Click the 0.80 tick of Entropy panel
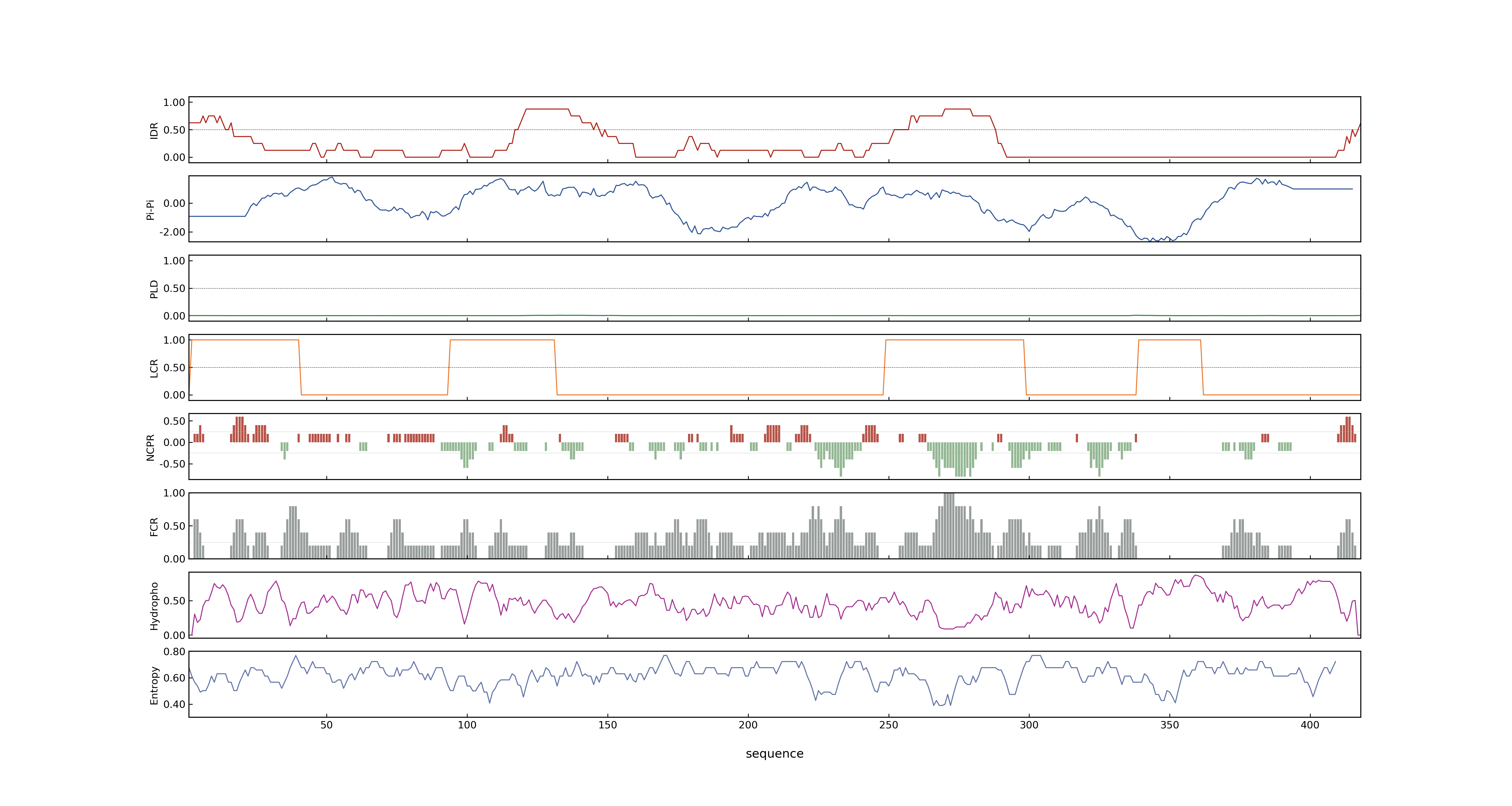Image resolution: width=1512 pixels, height=806 pixels. coord(174,652)
